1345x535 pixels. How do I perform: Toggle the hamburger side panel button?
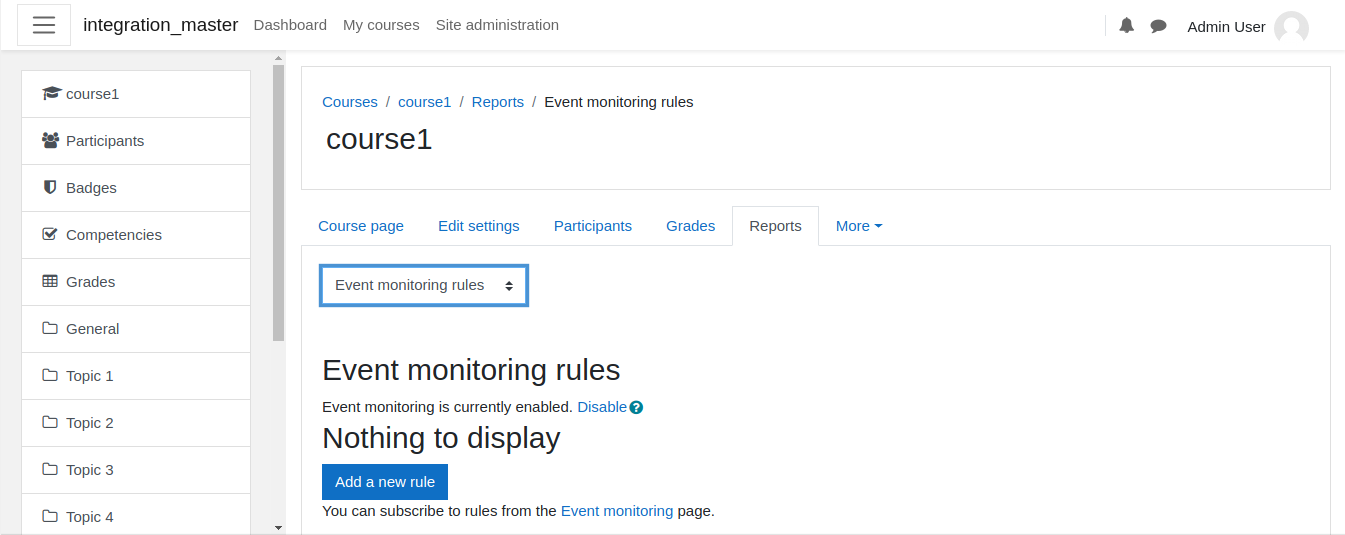tap(44, 25)
